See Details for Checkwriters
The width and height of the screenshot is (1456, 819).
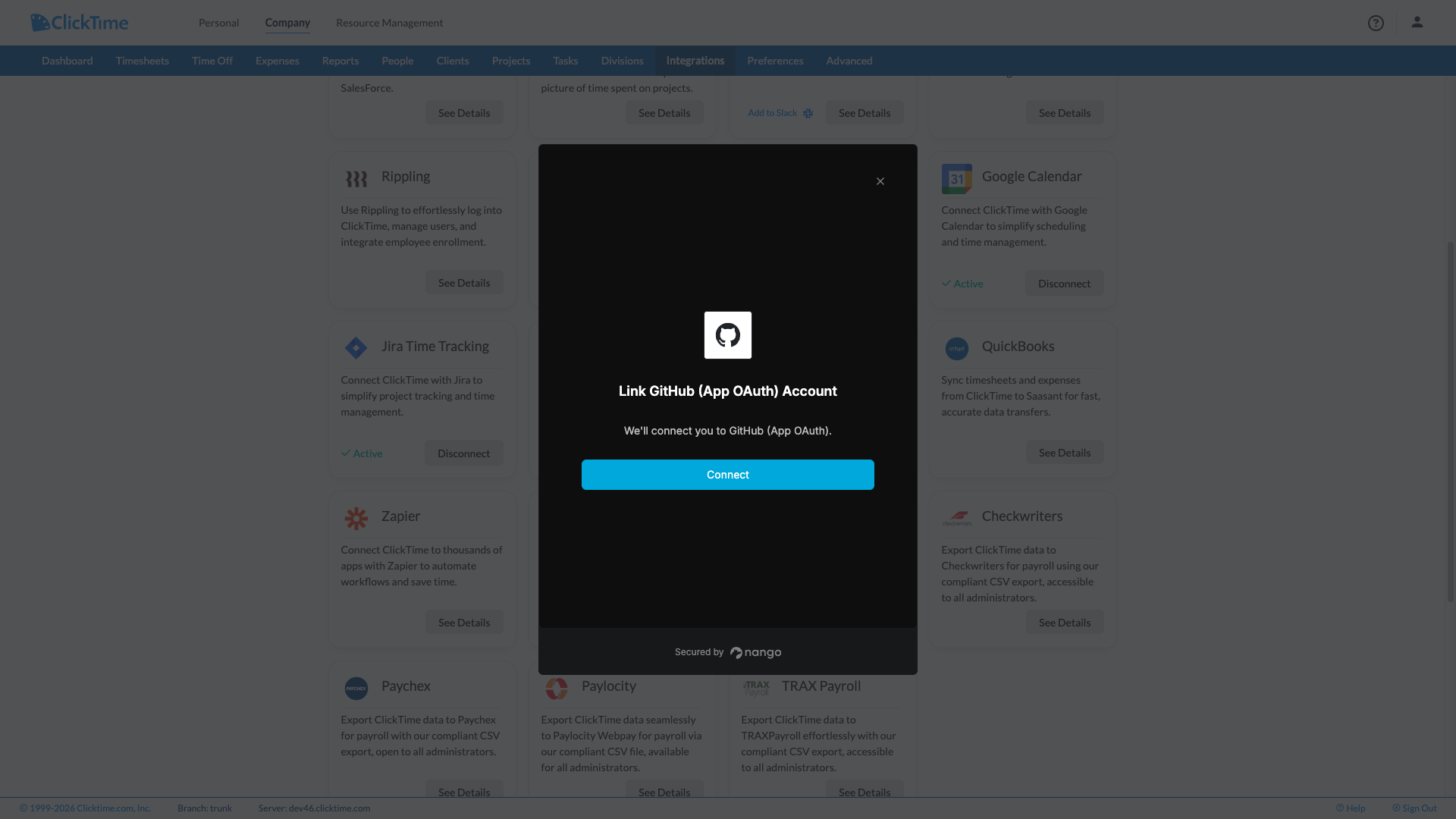1065,623
